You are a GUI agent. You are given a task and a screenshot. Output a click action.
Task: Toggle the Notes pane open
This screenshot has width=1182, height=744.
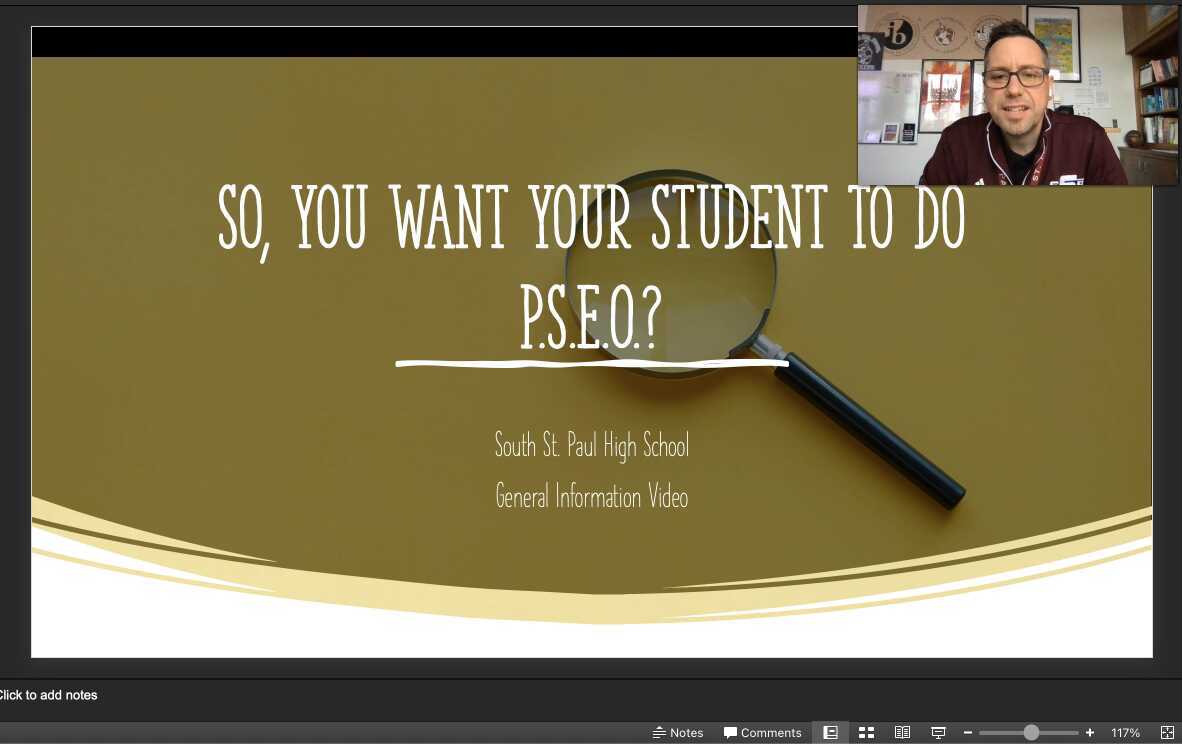pos(678,732)
